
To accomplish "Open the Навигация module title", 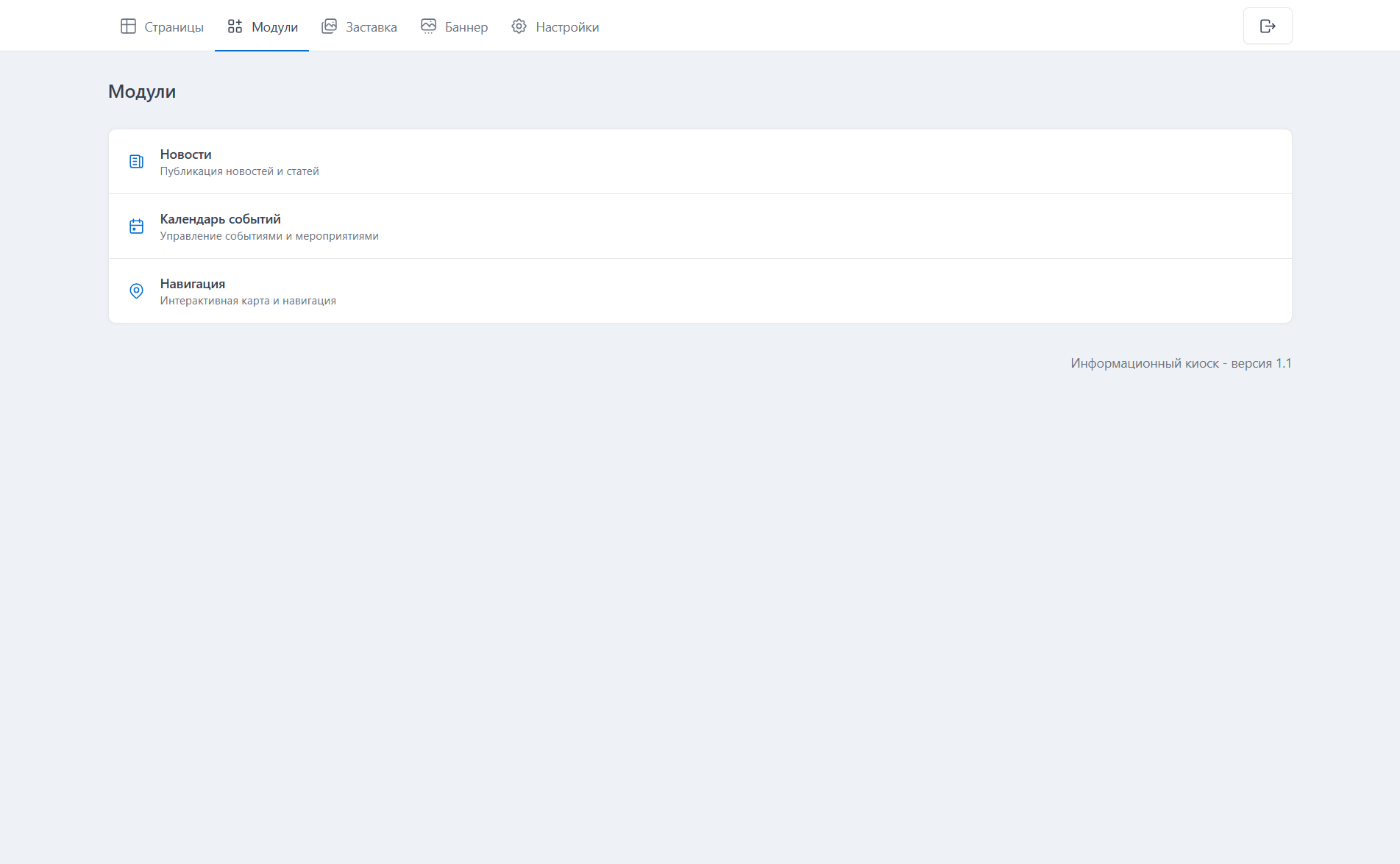I will pyautogui.click(x=192, y=284).
